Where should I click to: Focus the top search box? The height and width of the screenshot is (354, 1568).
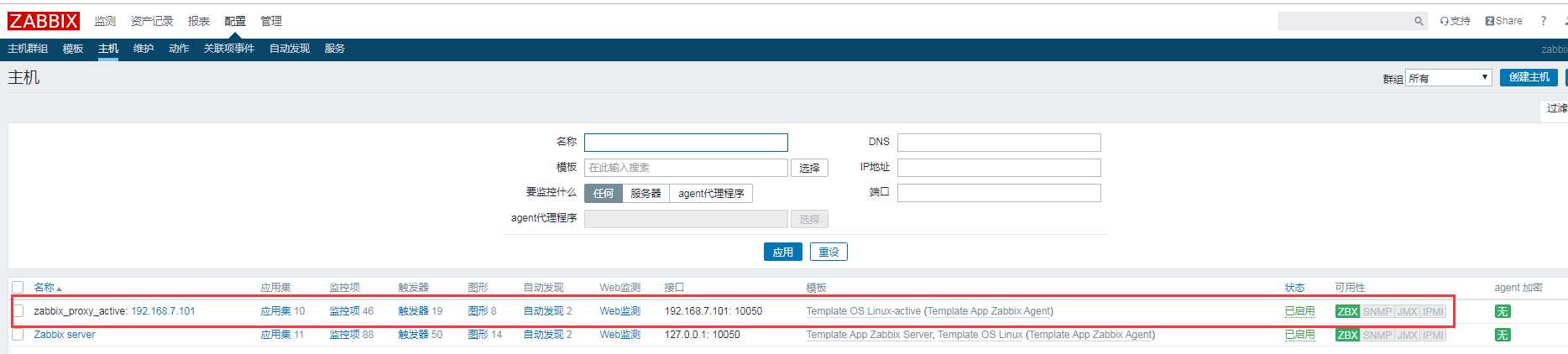(1346, 21)
